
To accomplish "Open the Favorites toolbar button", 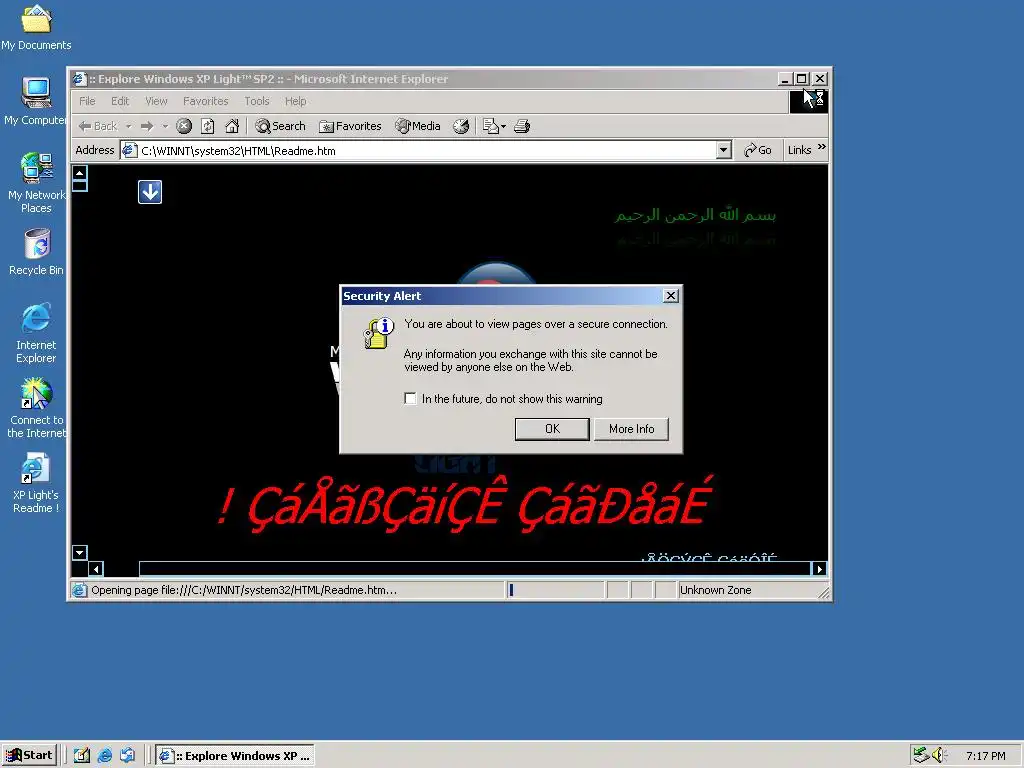I will point(350,126).
